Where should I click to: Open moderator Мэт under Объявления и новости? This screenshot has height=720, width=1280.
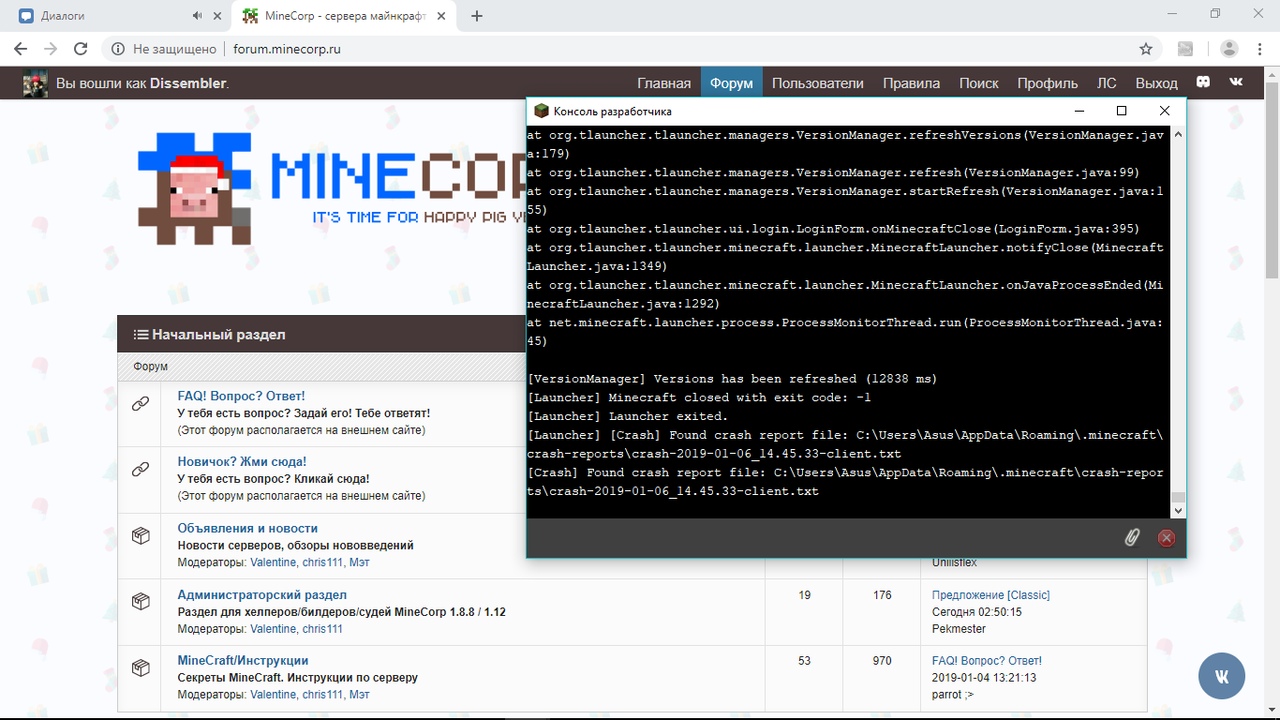(x=359, y=563)
